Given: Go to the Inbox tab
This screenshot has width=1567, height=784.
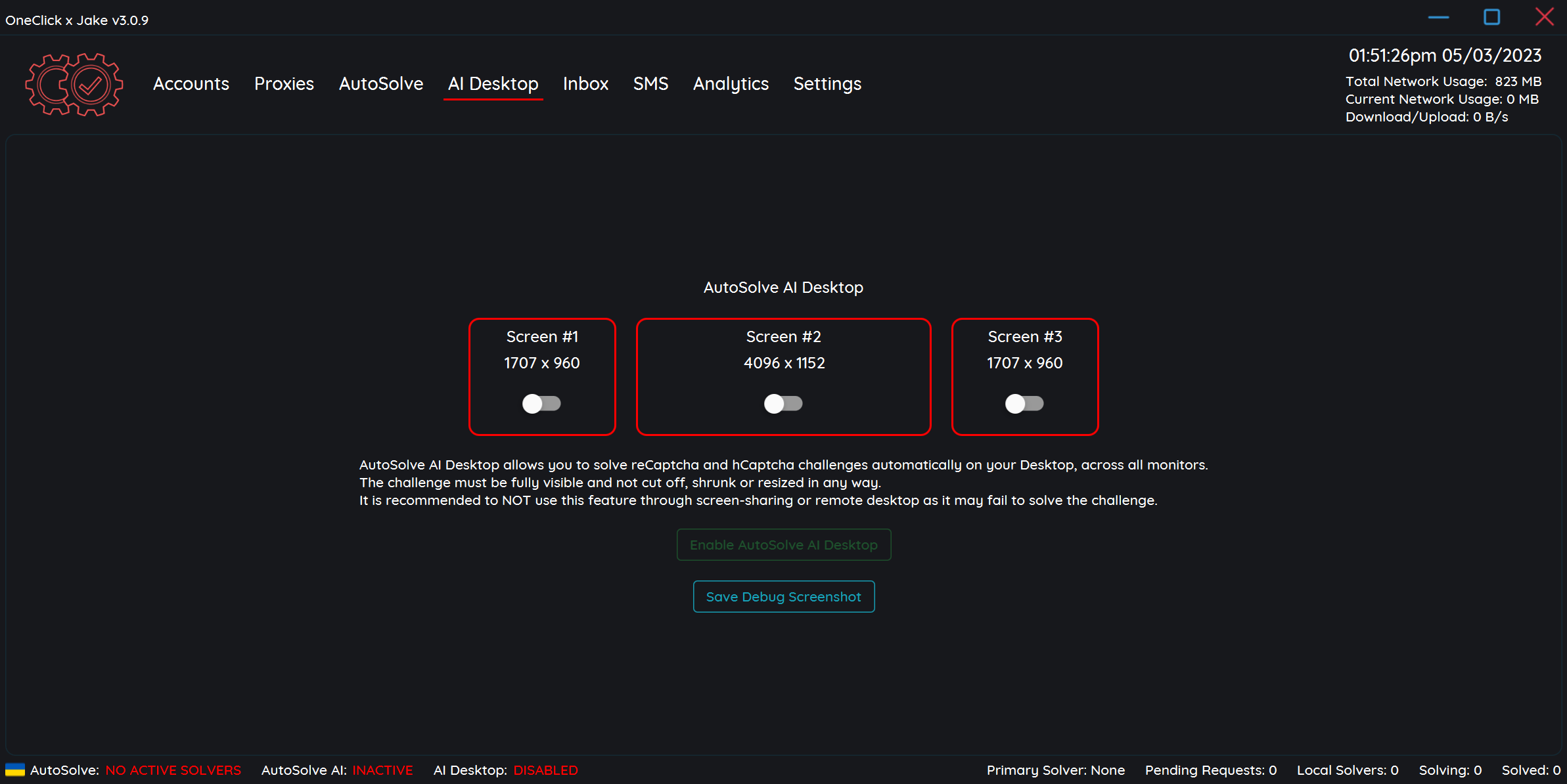Looking at the screenshot, I should [585, 84].
